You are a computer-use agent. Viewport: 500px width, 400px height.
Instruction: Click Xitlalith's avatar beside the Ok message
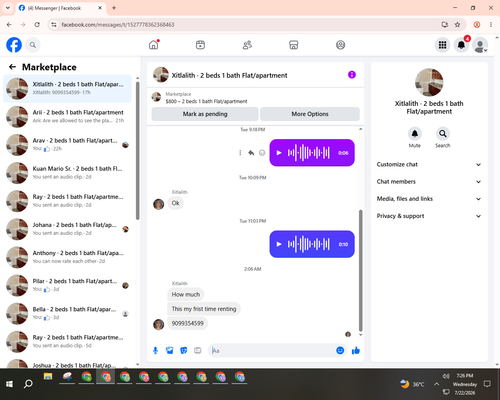[158, 204]
